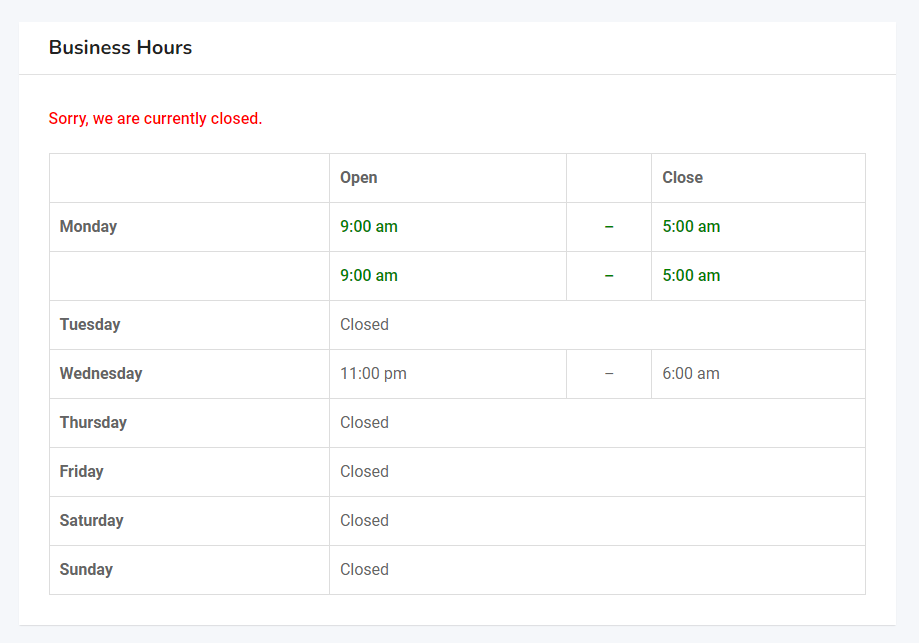Select the Tuesday row label
919x643 pixels.
89,324
